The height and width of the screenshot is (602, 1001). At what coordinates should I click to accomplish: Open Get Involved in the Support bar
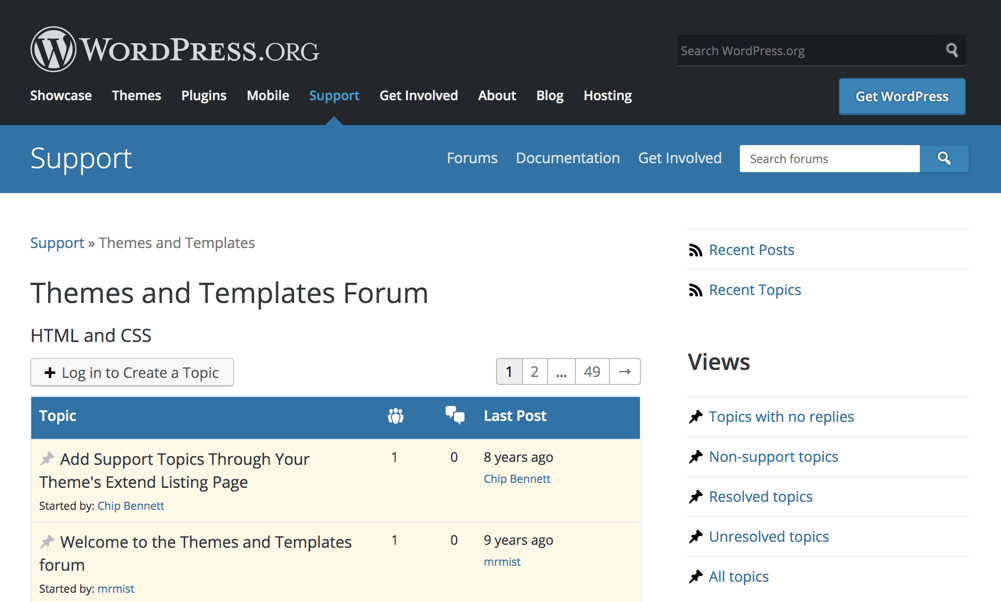[x=680, y=158]
